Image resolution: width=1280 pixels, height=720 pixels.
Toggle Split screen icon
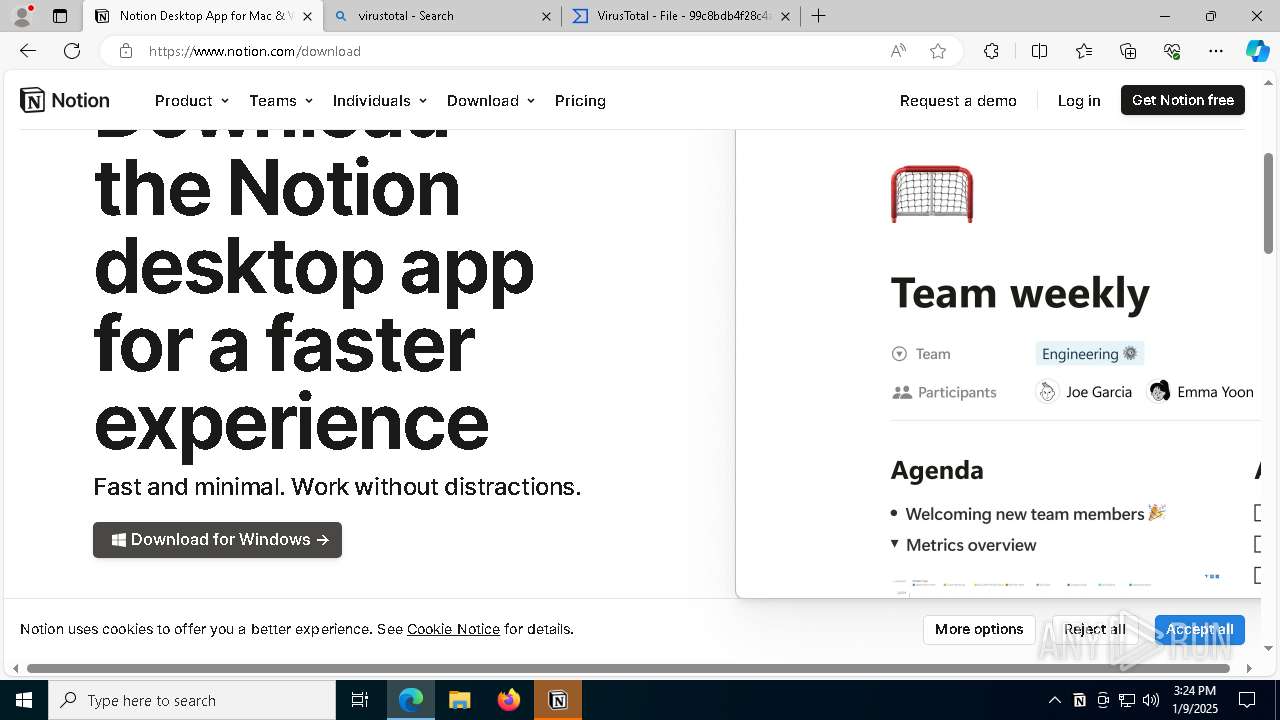tap(1039, 51)
